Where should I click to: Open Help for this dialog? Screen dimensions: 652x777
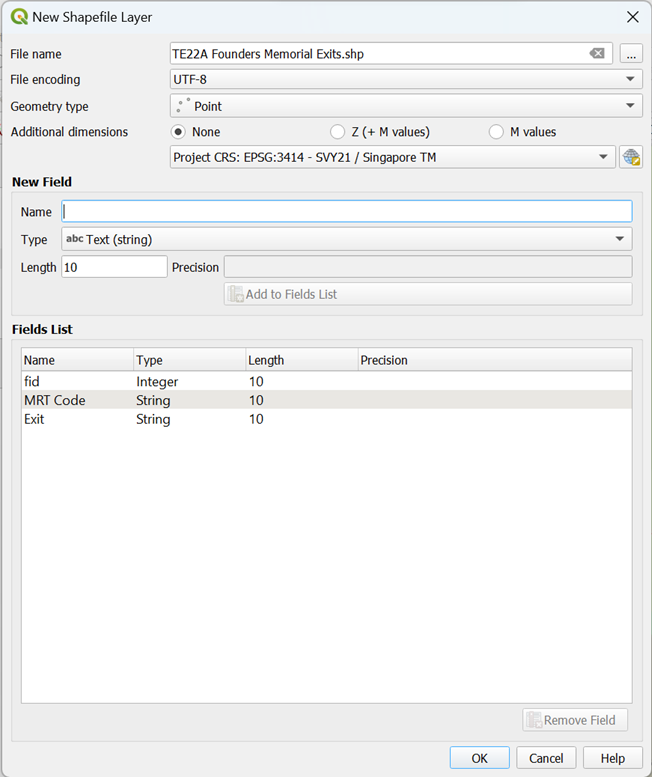coord(612,758)
